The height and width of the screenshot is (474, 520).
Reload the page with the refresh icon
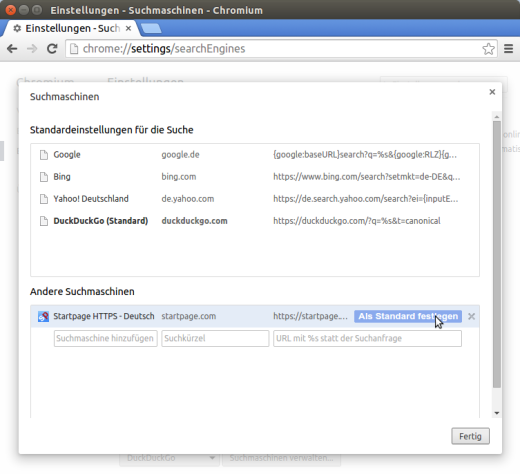(x=52, y=49)
